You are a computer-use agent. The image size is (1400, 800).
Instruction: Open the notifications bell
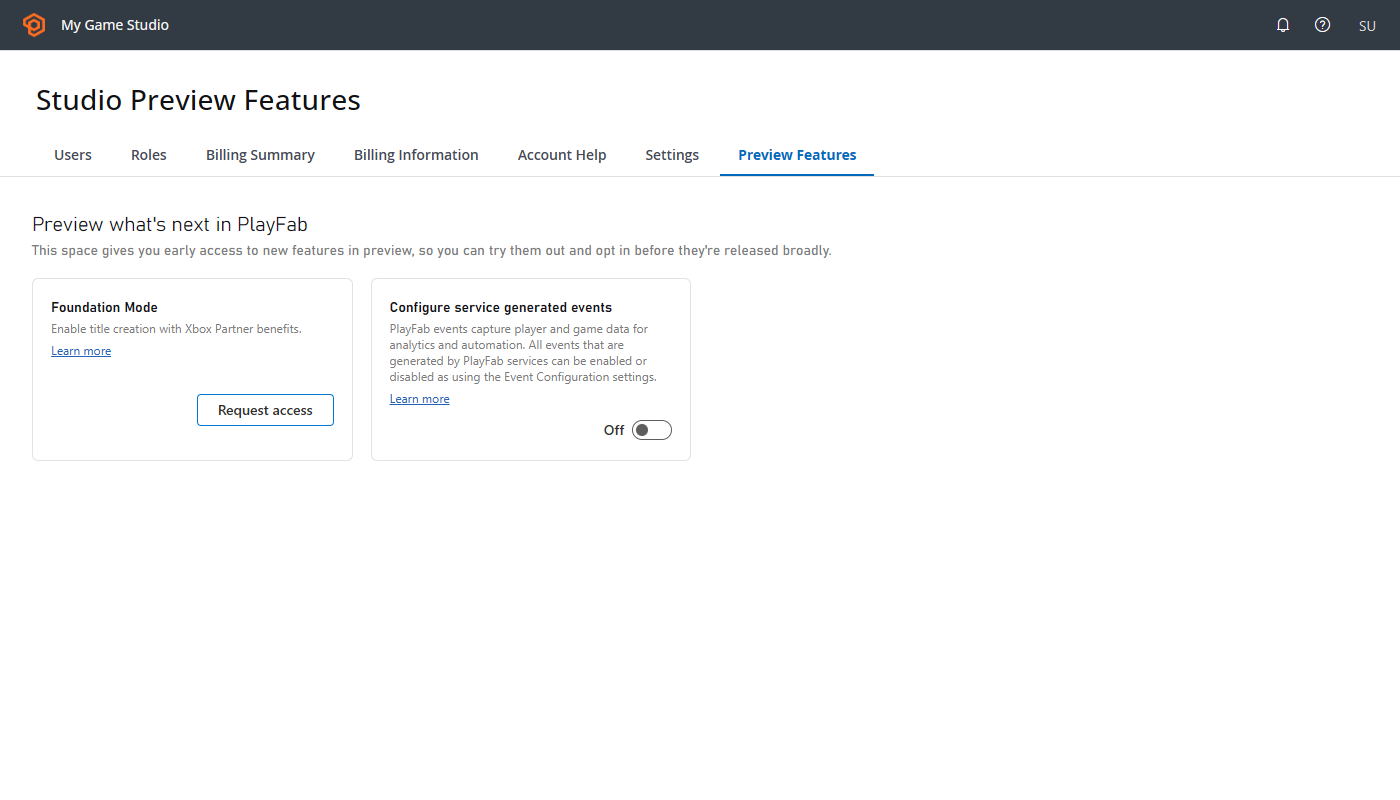[1283, 25]
